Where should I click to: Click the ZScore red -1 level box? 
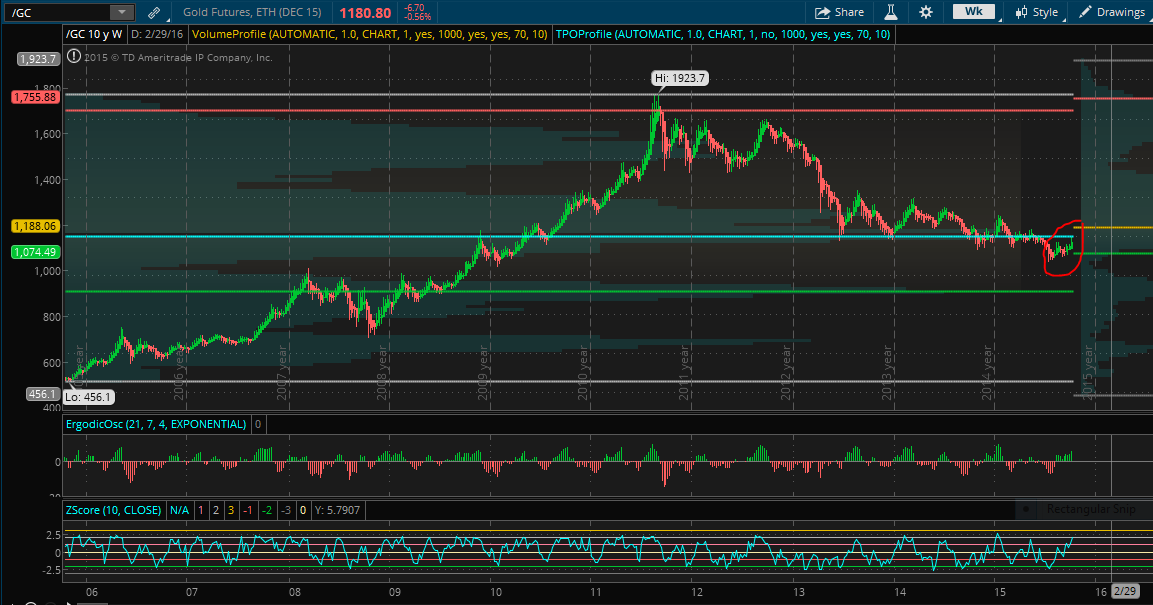[x=248, y=510]
